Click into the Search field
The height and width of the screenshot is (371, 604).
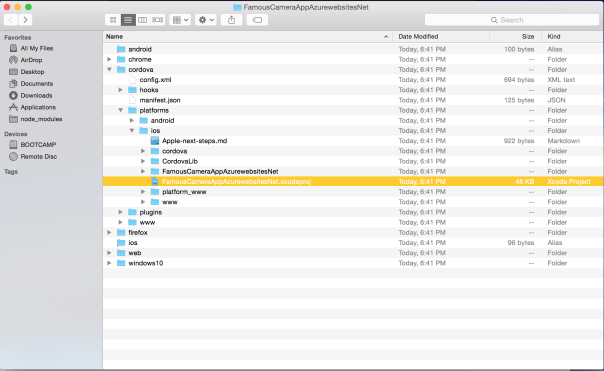(512, 20)
